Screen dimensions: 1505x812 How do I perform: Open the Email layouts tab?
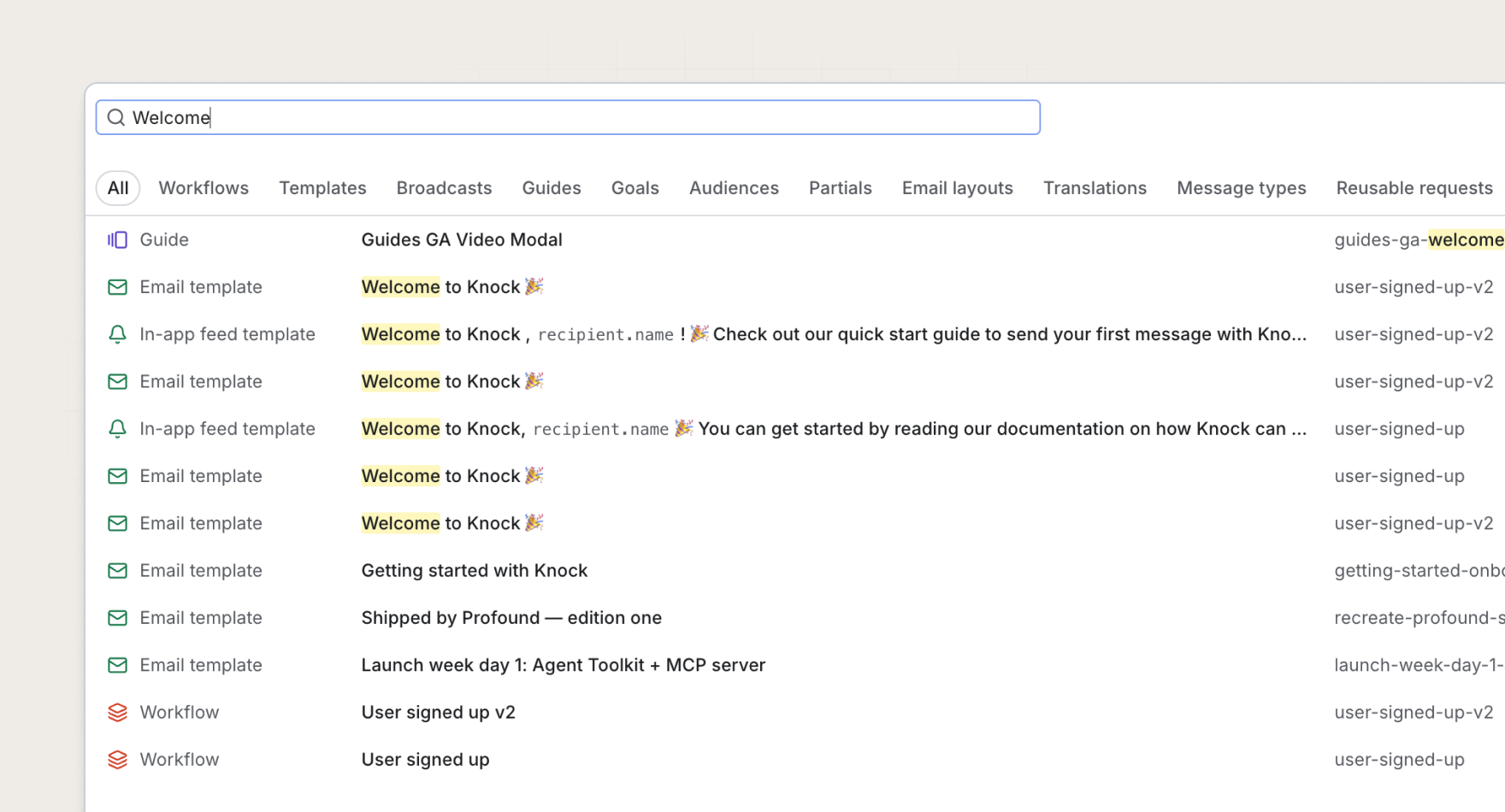coord(958,188)
